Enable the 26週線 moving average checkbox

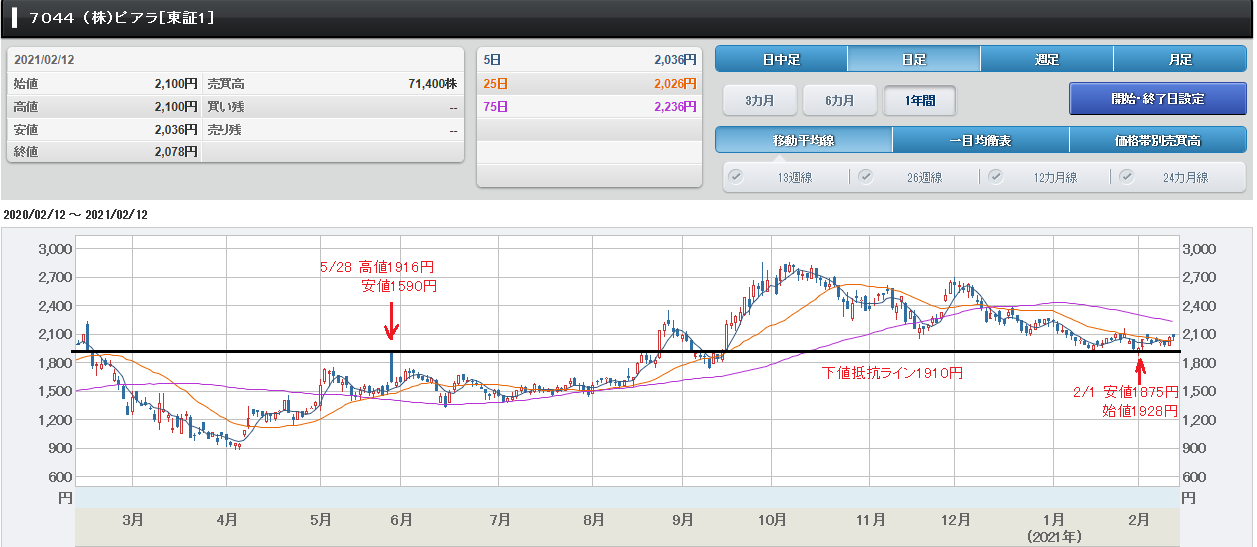tap(866, 177)
